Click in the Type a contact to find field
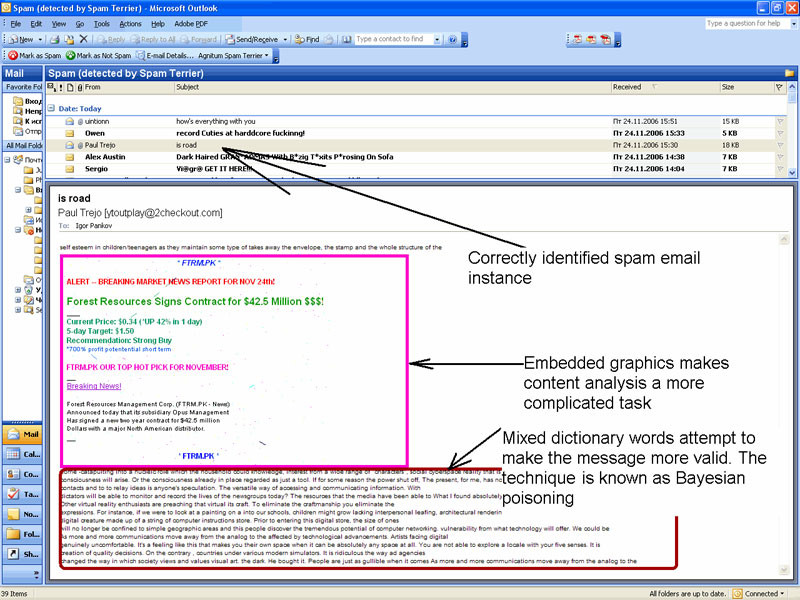This screenshot has width=800, height=600. pos(394,39)
